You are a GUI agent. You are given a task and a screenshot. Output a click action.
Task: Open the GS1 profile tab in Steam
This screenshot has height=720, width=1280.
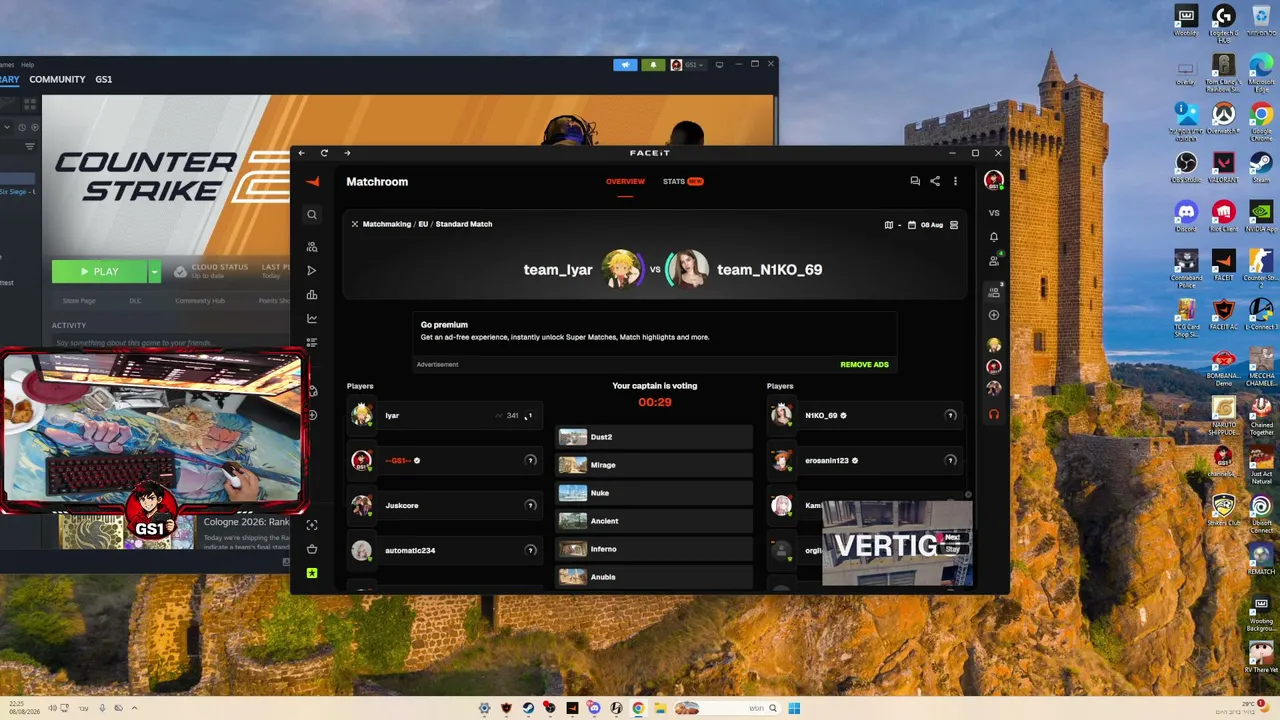104,79
